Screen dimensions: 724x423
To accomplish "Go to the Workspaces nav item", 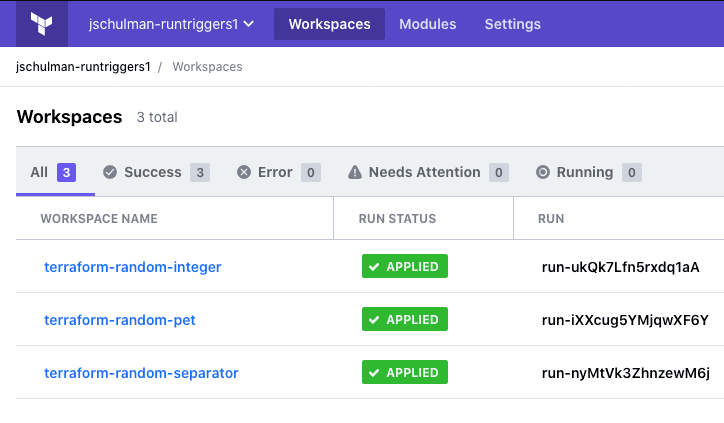I will [x=329, y=24].
